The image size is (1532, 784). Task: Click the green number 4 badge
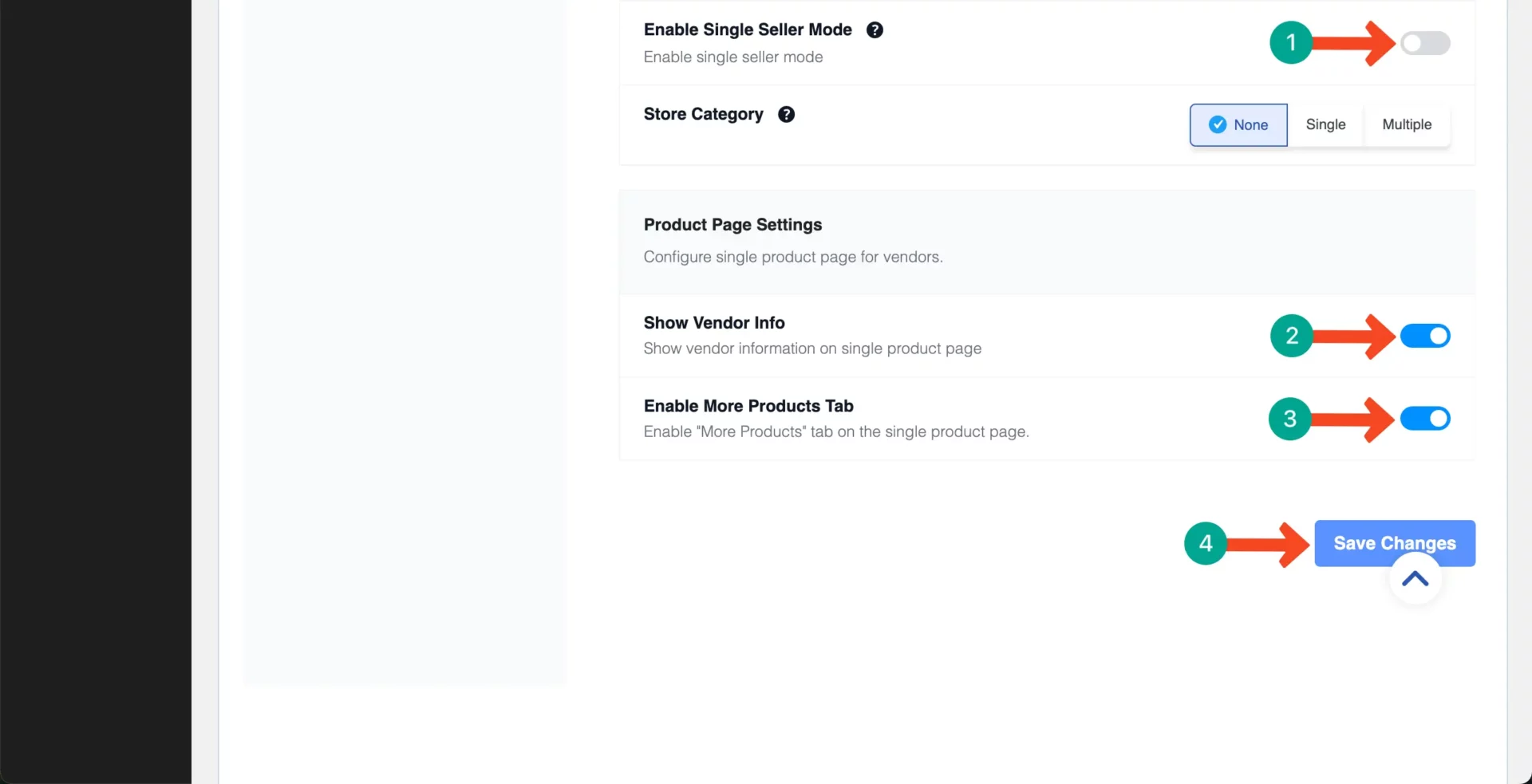pyautogui.click(x=1206, y=544)
